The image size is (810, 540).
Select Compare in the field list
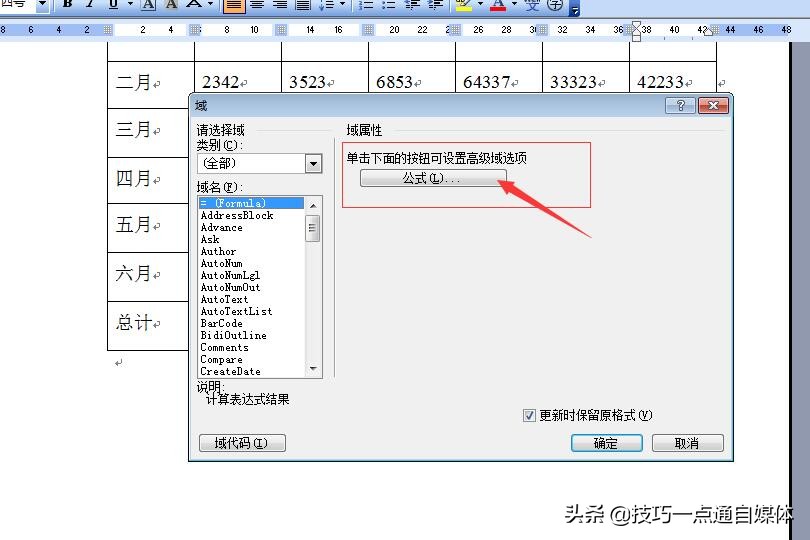pos(251,359)
